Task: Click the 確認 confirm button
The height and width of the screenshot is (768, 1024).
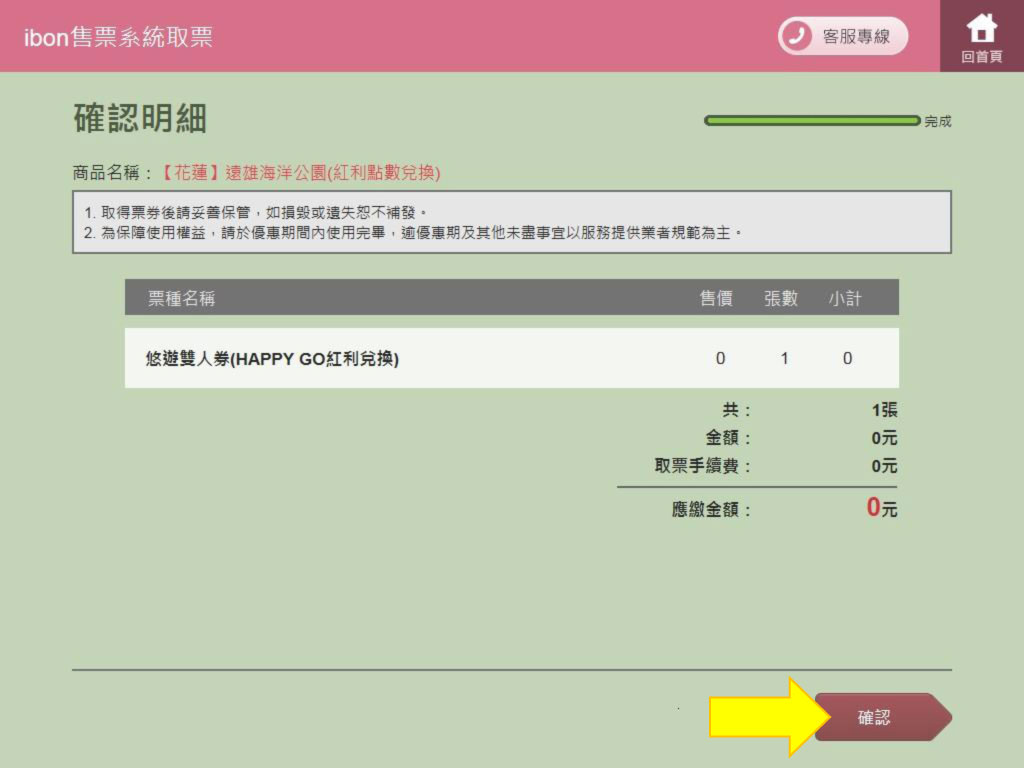Action: (x=883, y=717)
